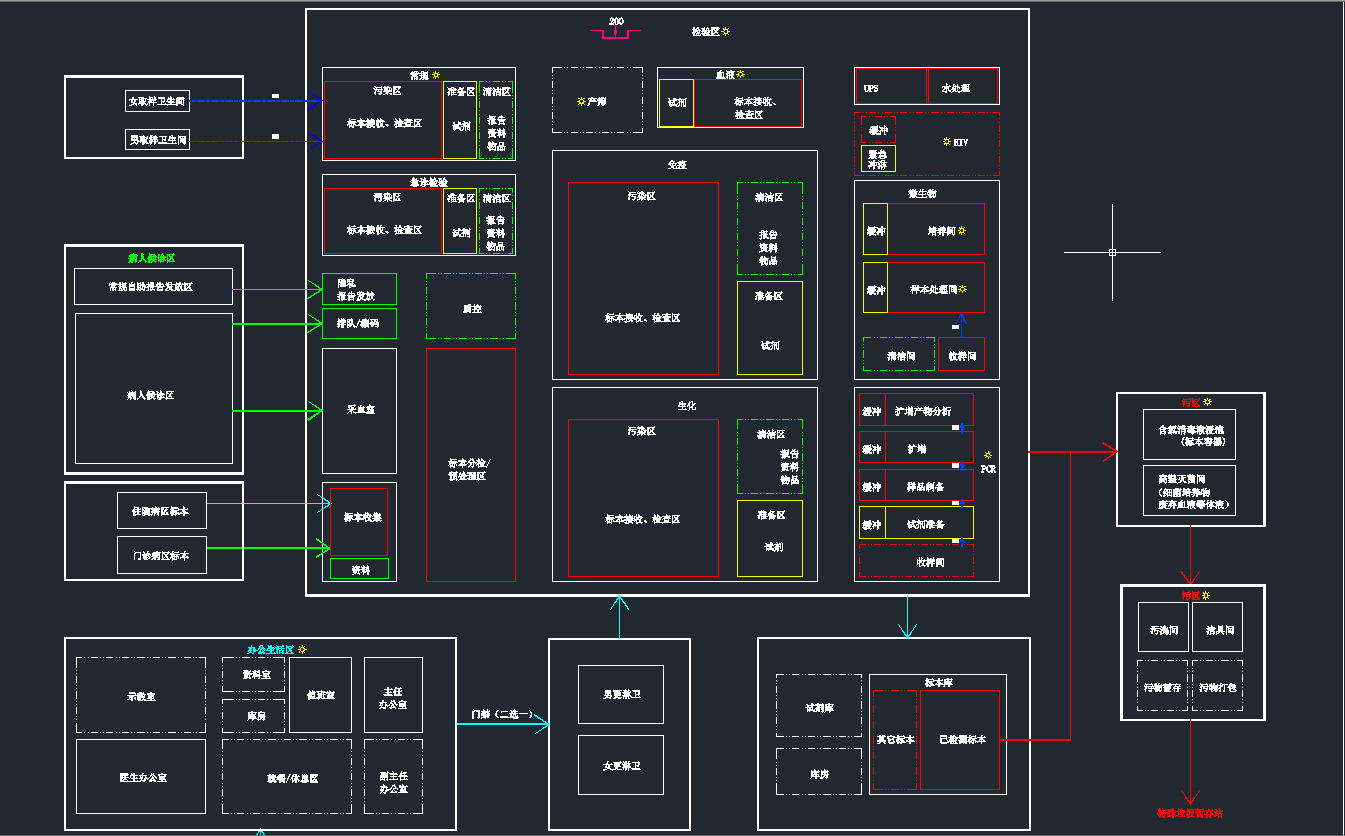Select the 样品制备 room label
The width and height of the screenshot is (1345, 836).
point(923,487)
